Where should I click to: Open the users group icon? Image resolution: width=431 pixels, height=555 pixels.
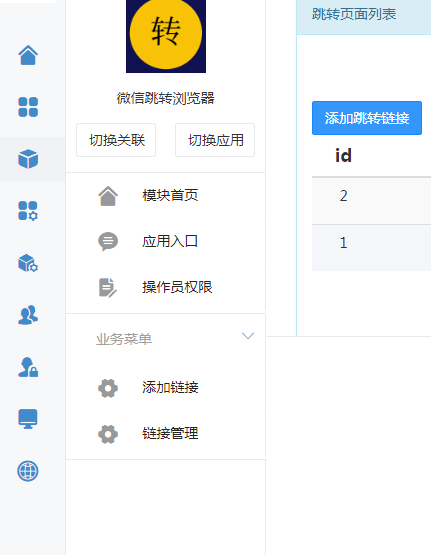coord(28,315)
